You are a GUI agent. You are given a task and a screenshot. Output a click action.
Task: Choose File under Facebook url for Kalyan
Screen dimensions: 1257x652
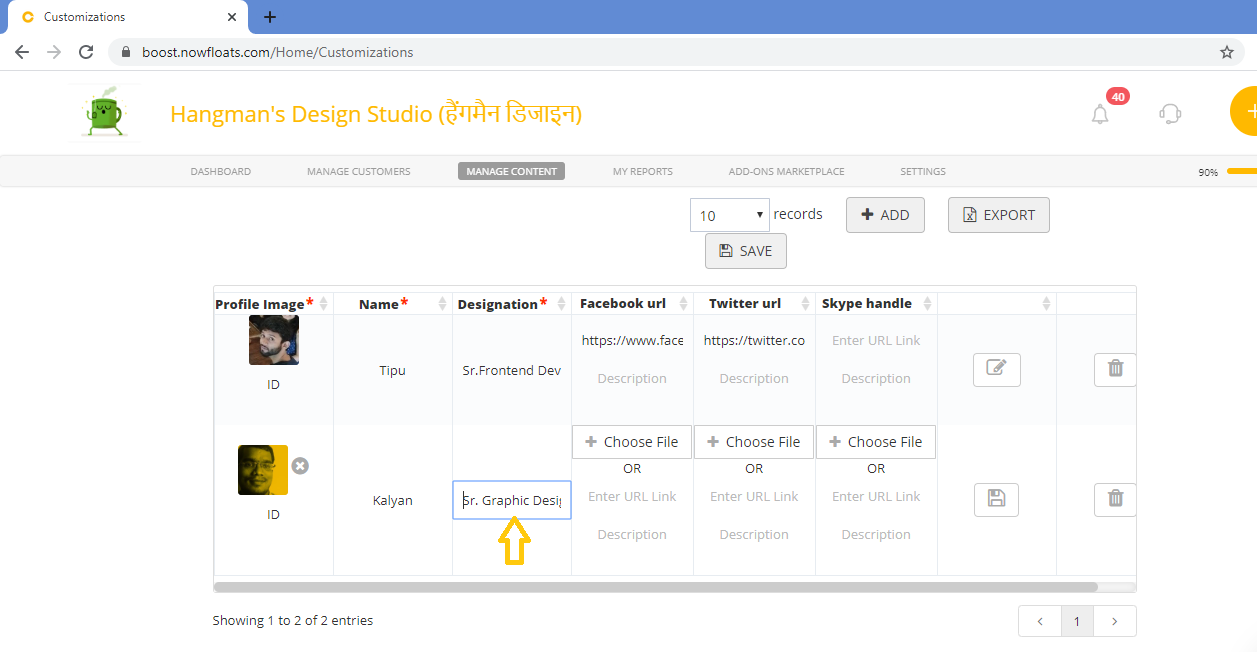[632, 442]
